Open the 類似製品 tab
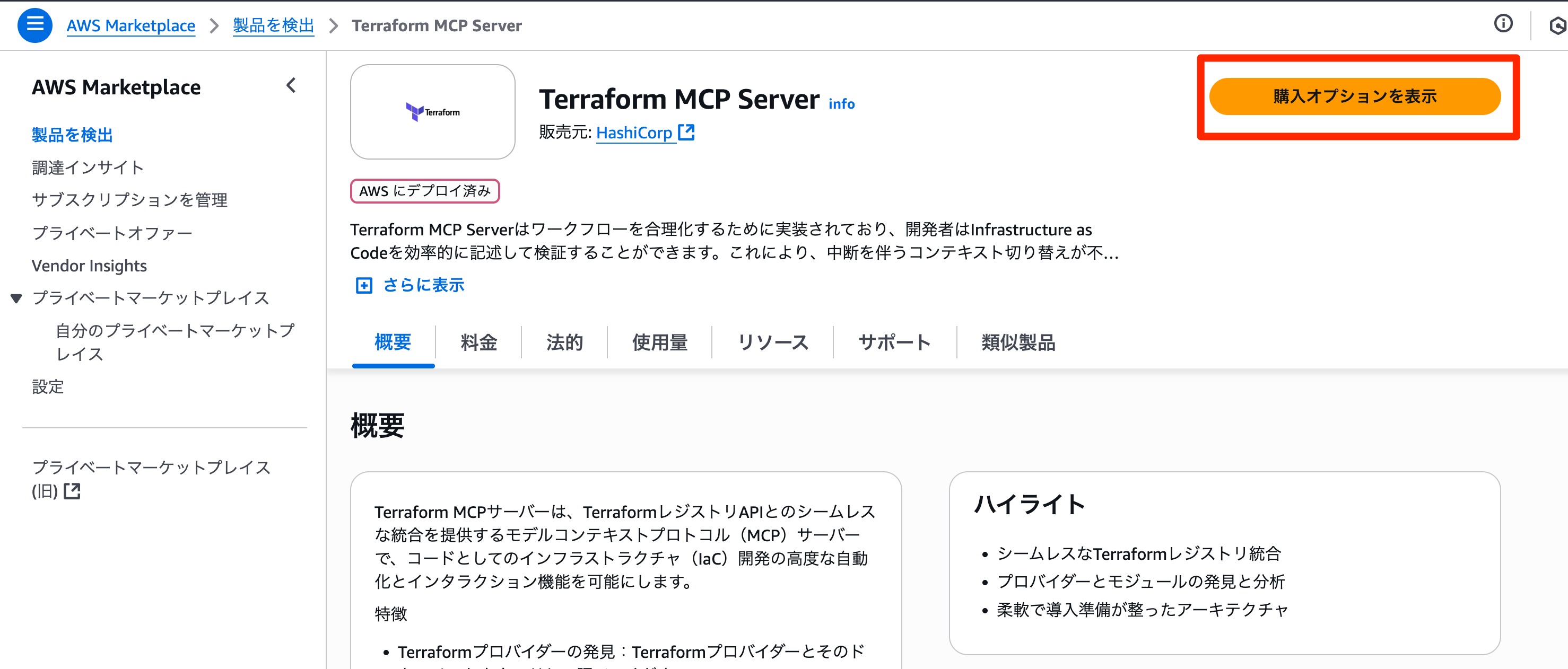This screenshot has height=669, width=1568. [x=1018, y=342]
